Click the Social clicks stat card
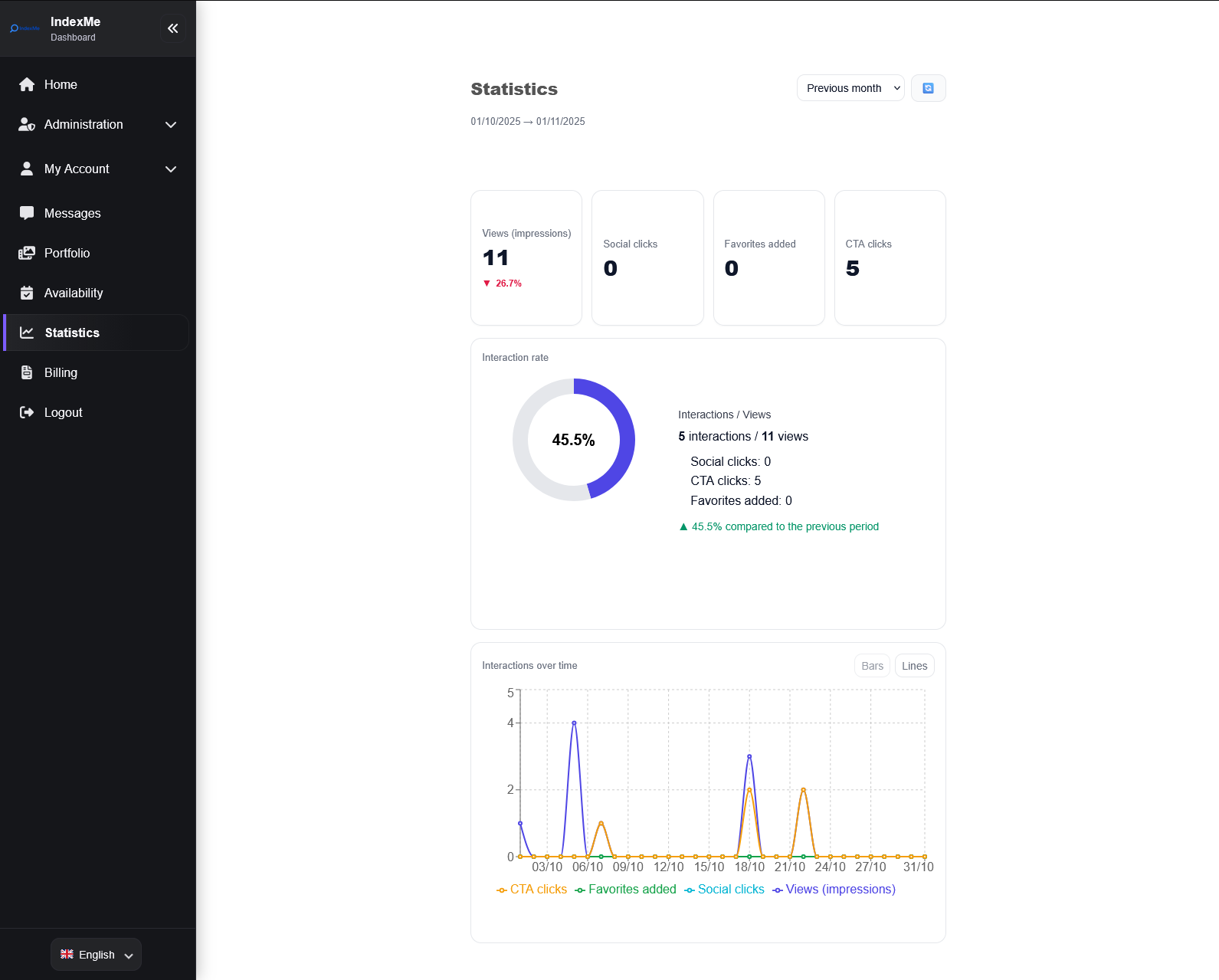Screen dimensions: 1219x980 647,257
